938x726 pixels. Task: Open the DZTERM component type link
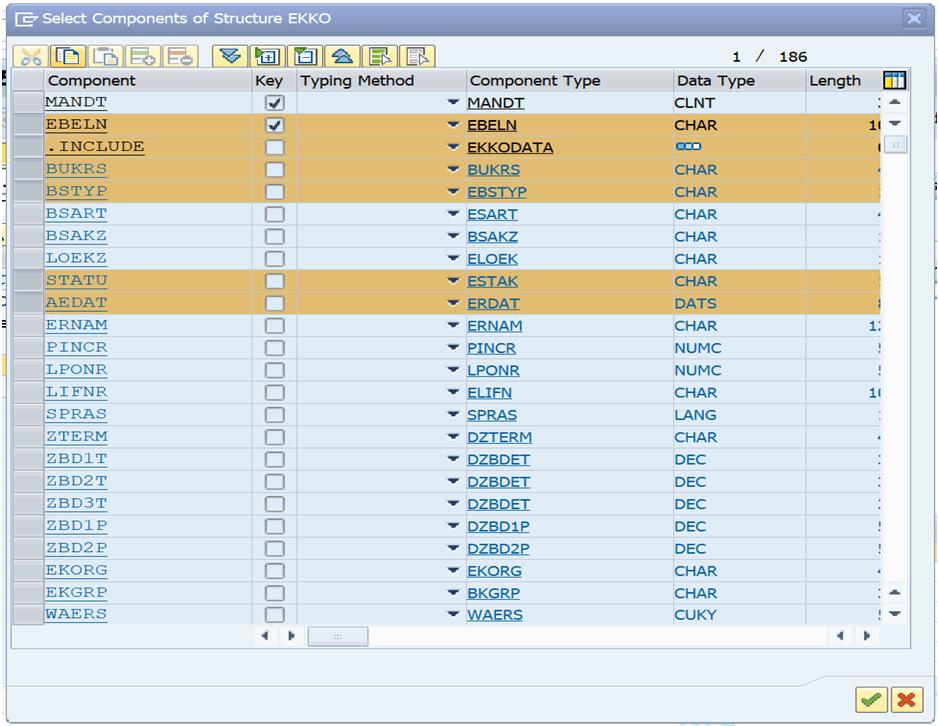(x=500, y=438)
